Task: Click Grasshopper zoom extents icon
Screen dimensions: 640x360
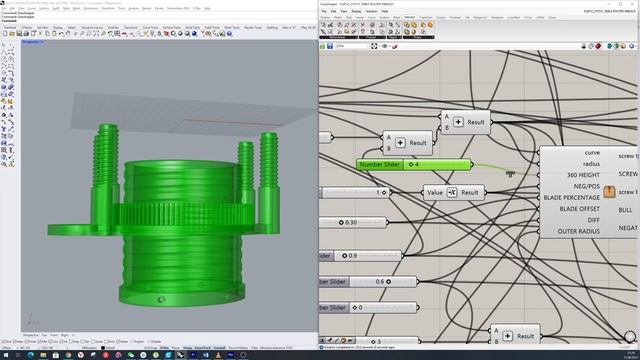Action: [x=374, y=46]
